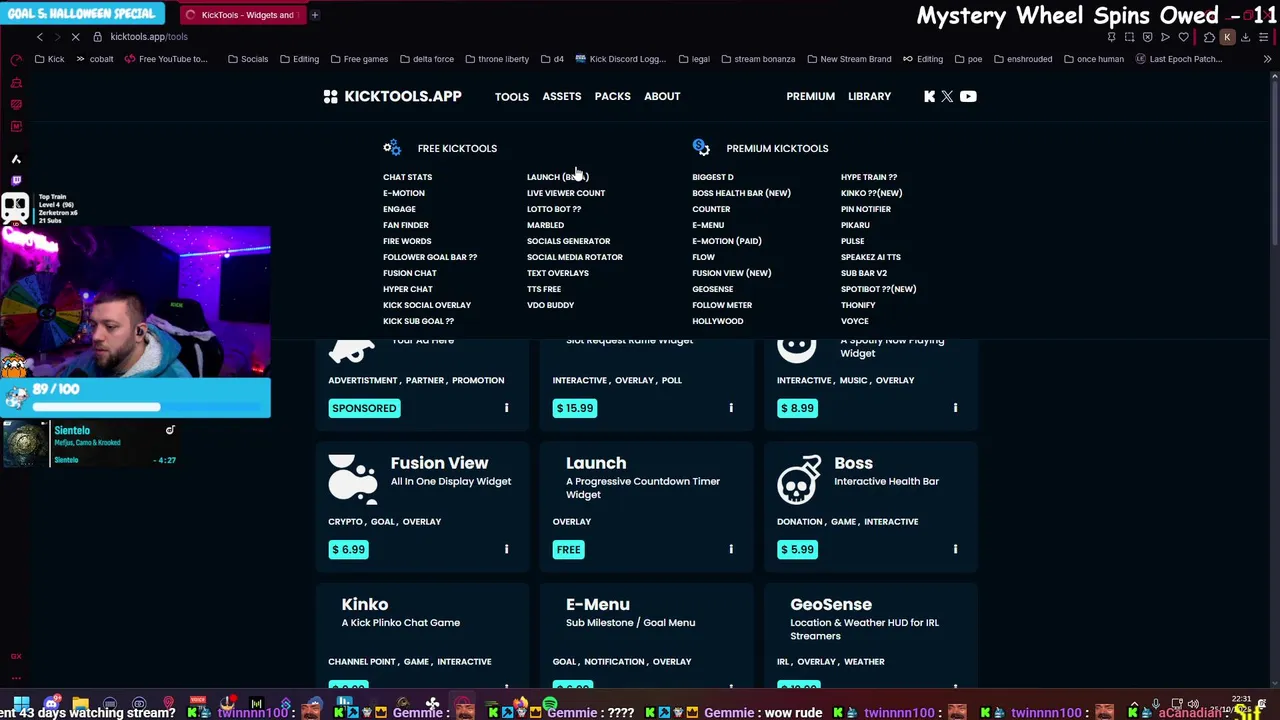The width and height of the screenshot is (1280, 720).
Task: Open FUSION VIEW (NEW) tool
Action: click(x=732, y=273)
